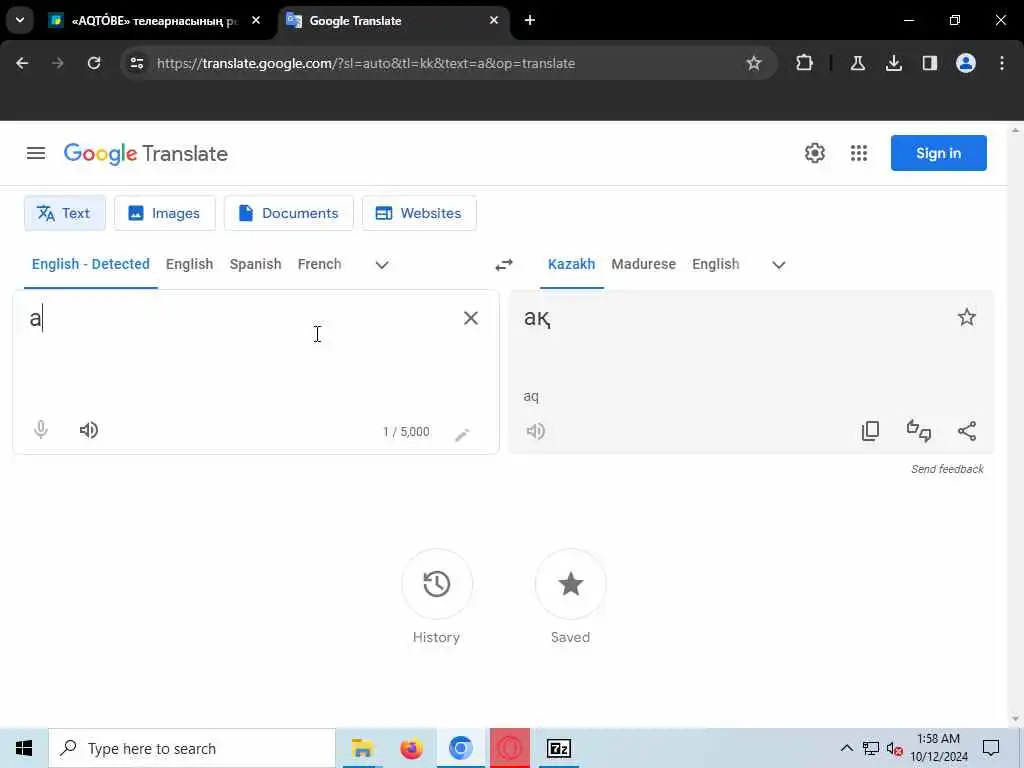1024x768 pixels.
Task: Switch to the AQTÖBE browser tab
Action: coord(155,21)
